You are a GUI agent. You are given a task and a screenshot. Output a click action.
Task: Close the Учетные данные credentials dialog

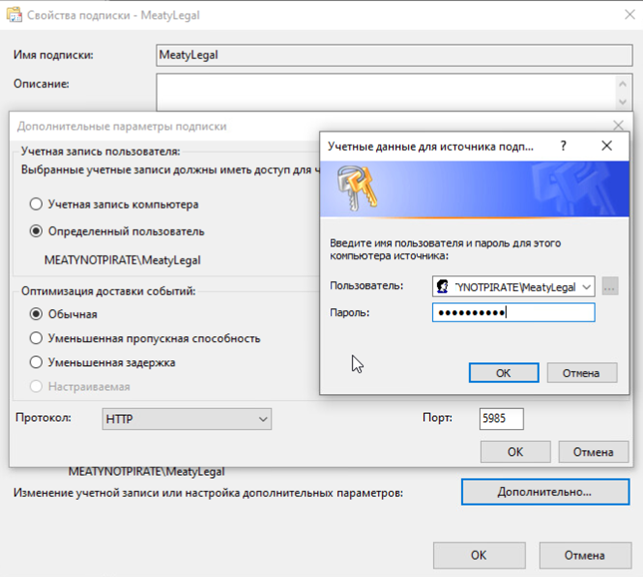tap(606, 145)
